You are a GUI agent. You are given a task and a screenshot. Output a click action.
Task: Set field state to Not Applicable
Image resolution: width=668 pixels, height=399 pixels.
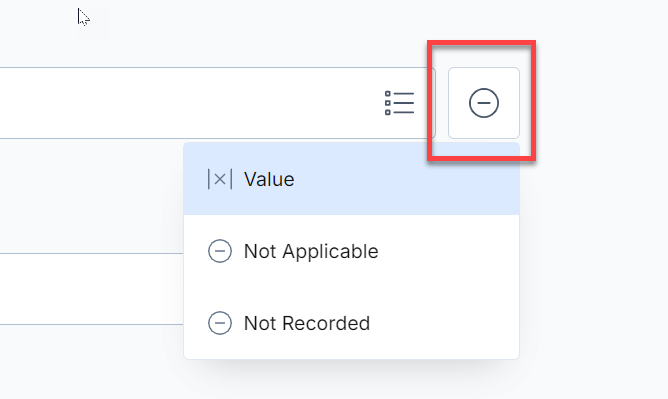click(x=351, y=251)
